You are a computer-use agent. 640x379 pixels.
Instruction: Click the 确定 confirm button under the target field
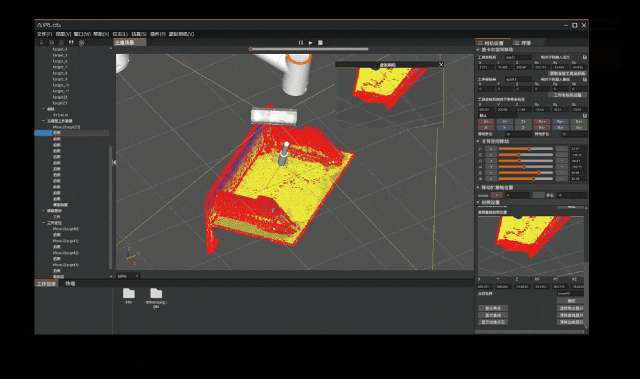tap(571, 301)
